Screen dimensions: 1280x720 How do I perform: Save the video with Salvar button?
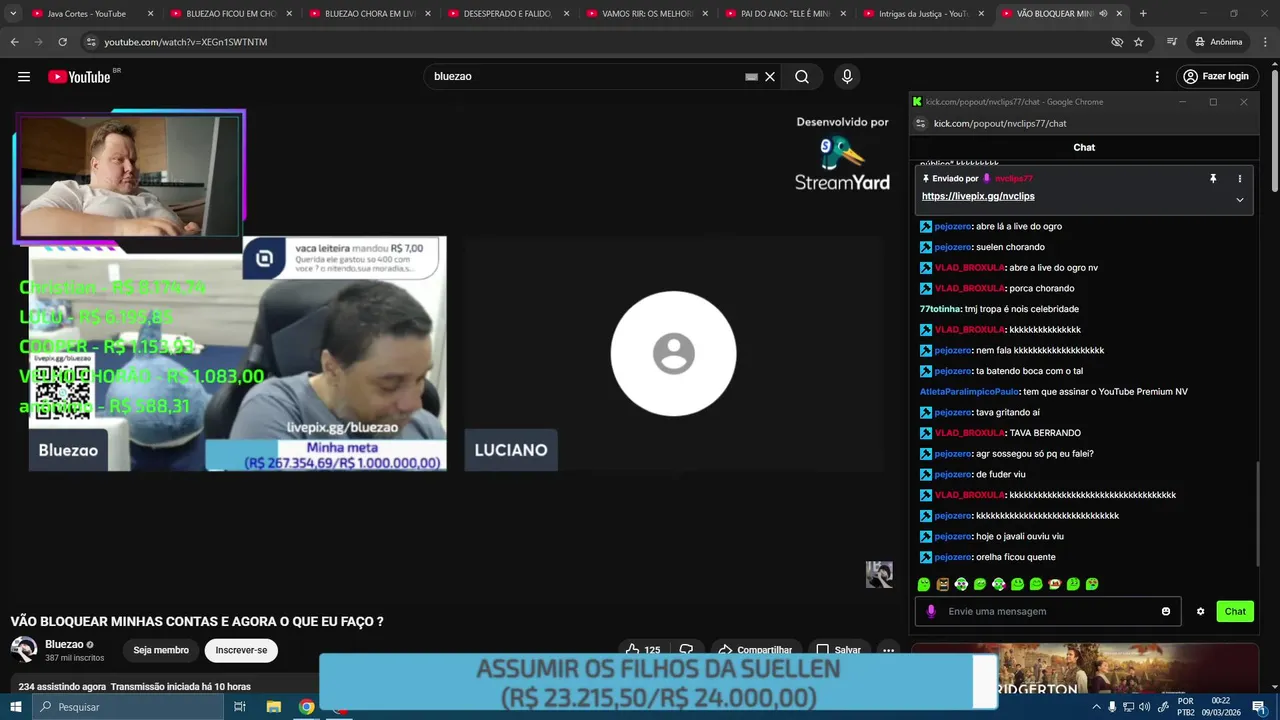[x=838, y=650]
